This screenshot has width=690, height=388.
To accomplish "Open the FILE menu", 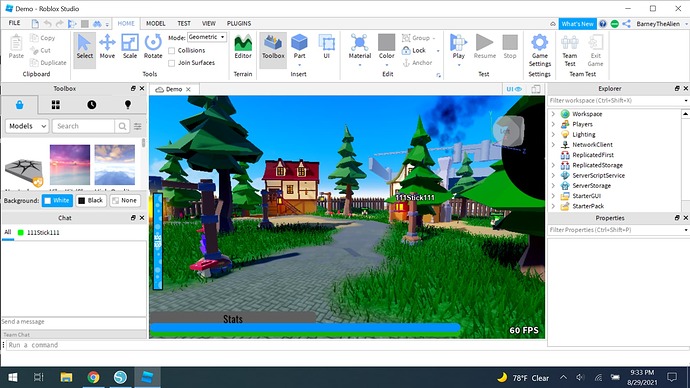I will click(15, 23).
